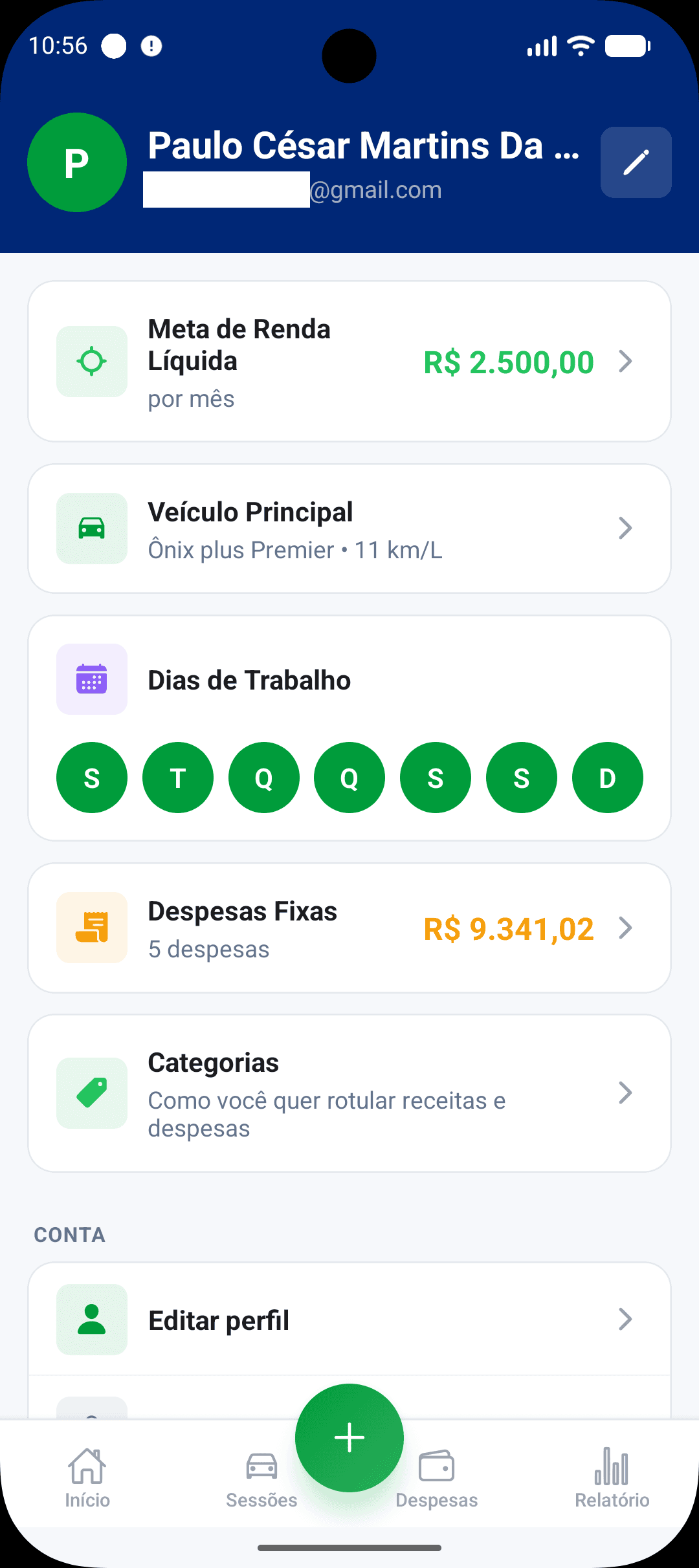Open the Editar perfil row
This screenshot has height=1568, width=699.
point(349,1320)
